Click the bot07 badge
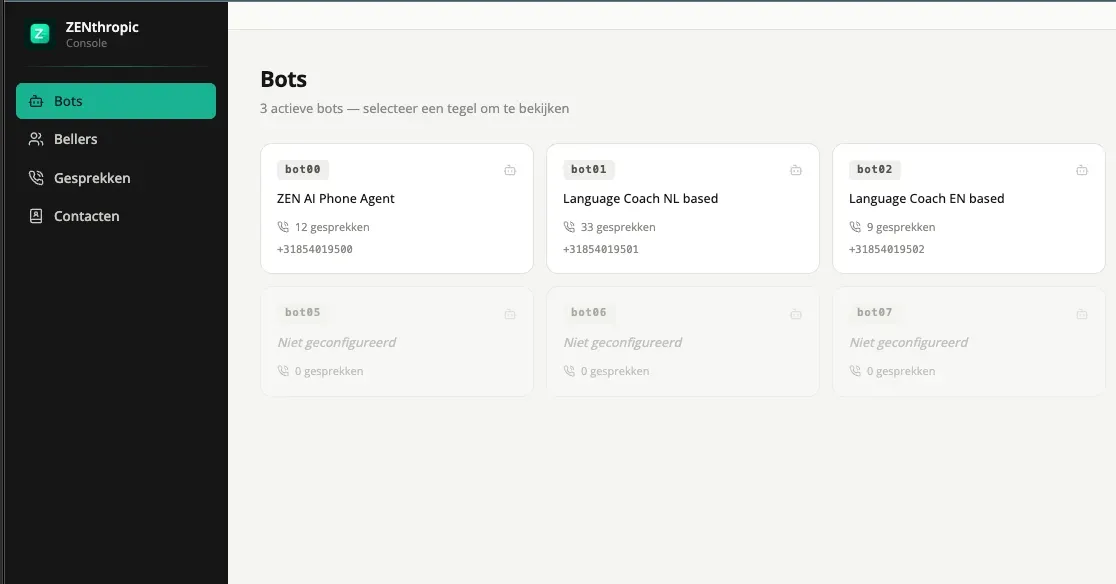1116x584 pixels. coord(875,312)
